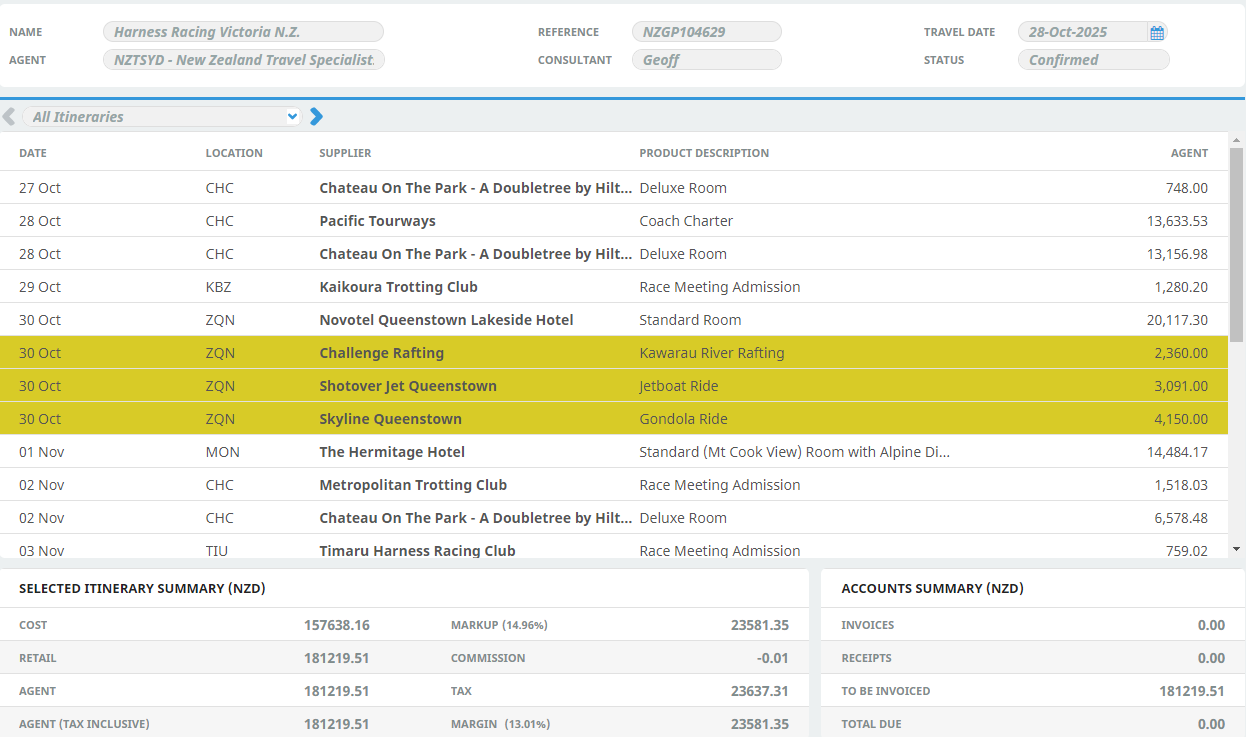Select the Challenge Rafting highlighted row
Screen dimensions: 1246x737
[600, 353]
